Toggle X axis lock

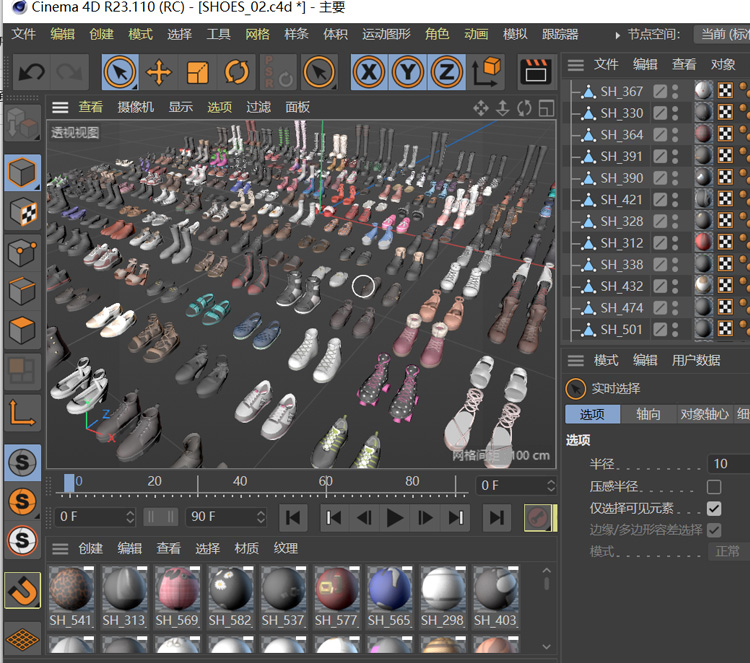point(369,72)
